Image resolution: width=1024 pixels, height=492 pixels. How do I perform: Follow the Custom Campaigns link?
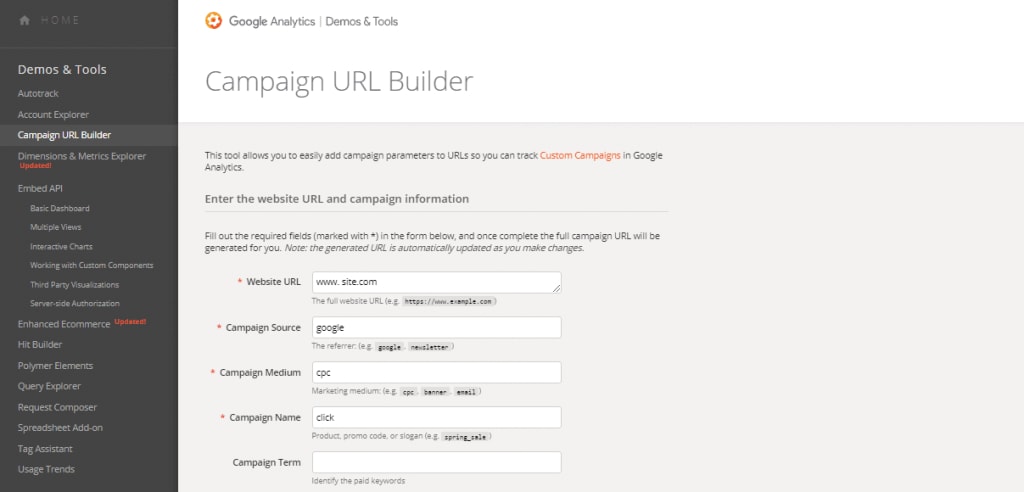[580, 156]
